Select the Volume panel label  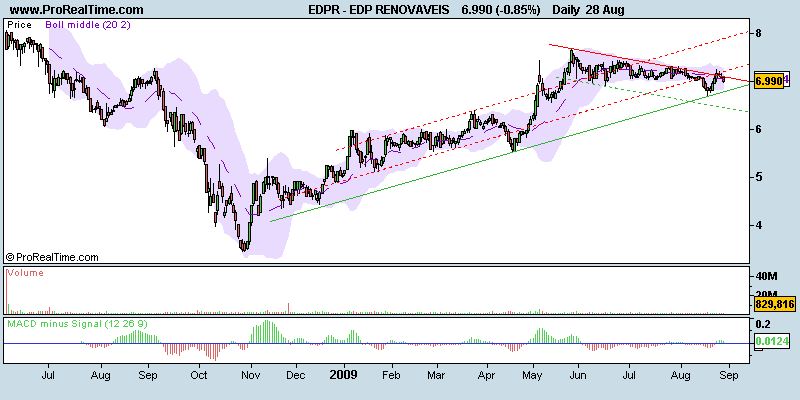click(x=25, y=273)
